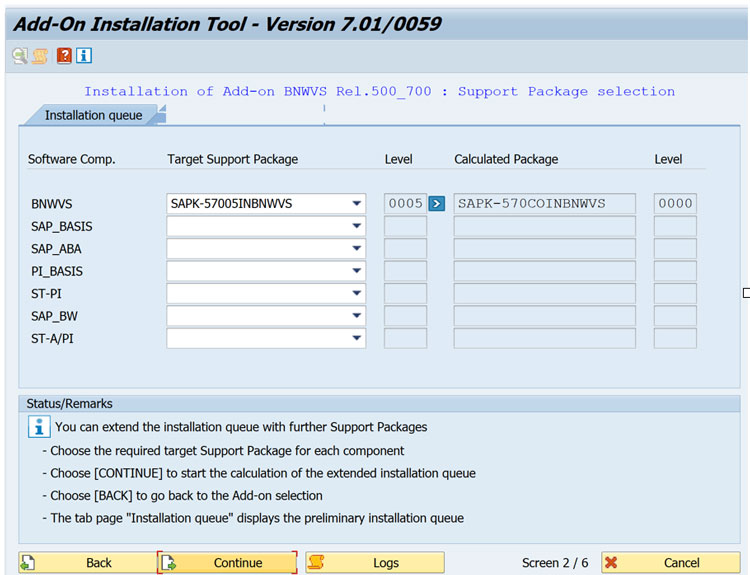This screenshot has height=575, width=750.
Task: Click the 'Choose [BACK] to go back' remark line
Action: pos(182,496)
